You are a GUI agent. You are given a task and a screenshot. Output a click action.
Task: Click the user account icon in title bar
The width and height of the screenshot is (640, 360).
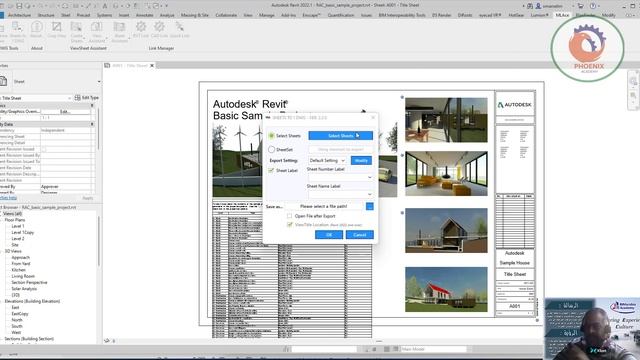(538, 6)
